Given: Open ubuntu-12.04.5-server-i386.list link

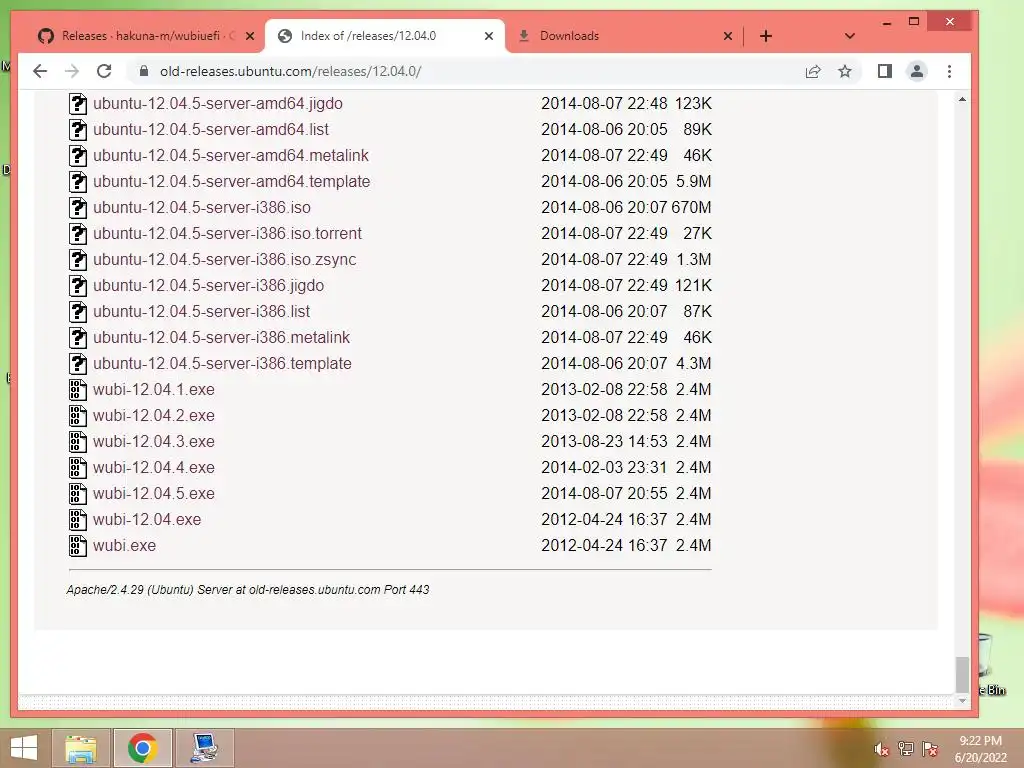Looking at the screenshot, I should coord(201,312).
